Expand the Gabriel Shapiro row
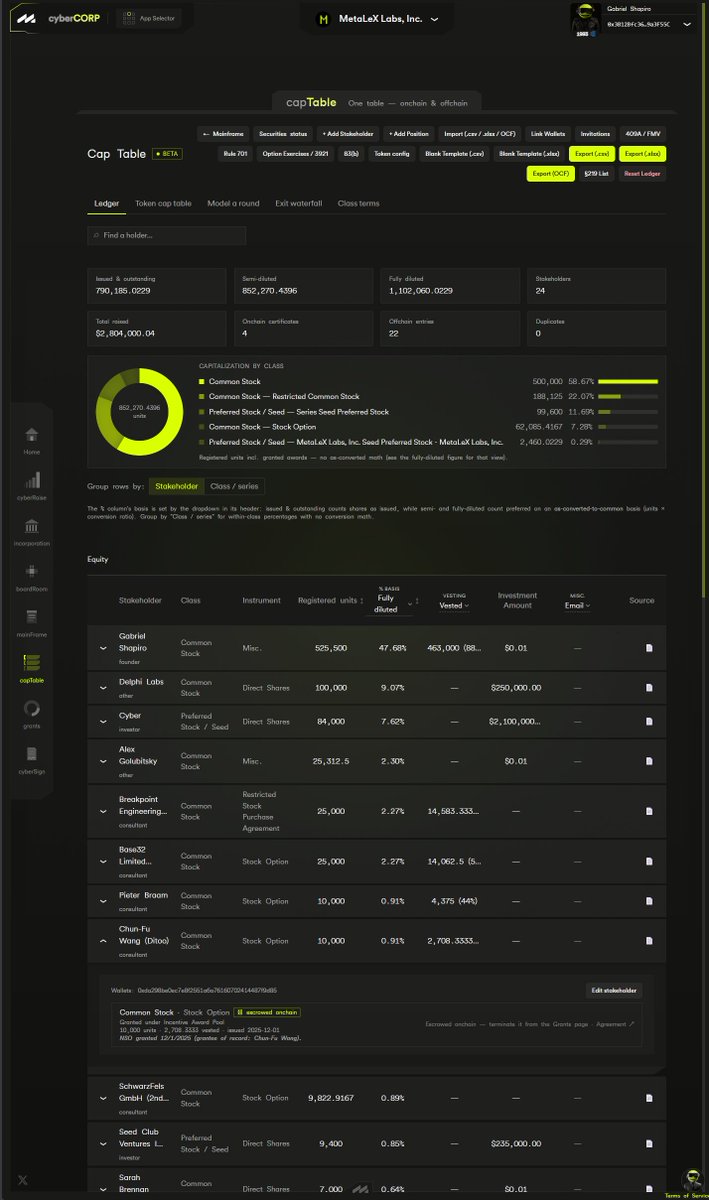This screenshot has width=709, height=1200. [102, 648]
